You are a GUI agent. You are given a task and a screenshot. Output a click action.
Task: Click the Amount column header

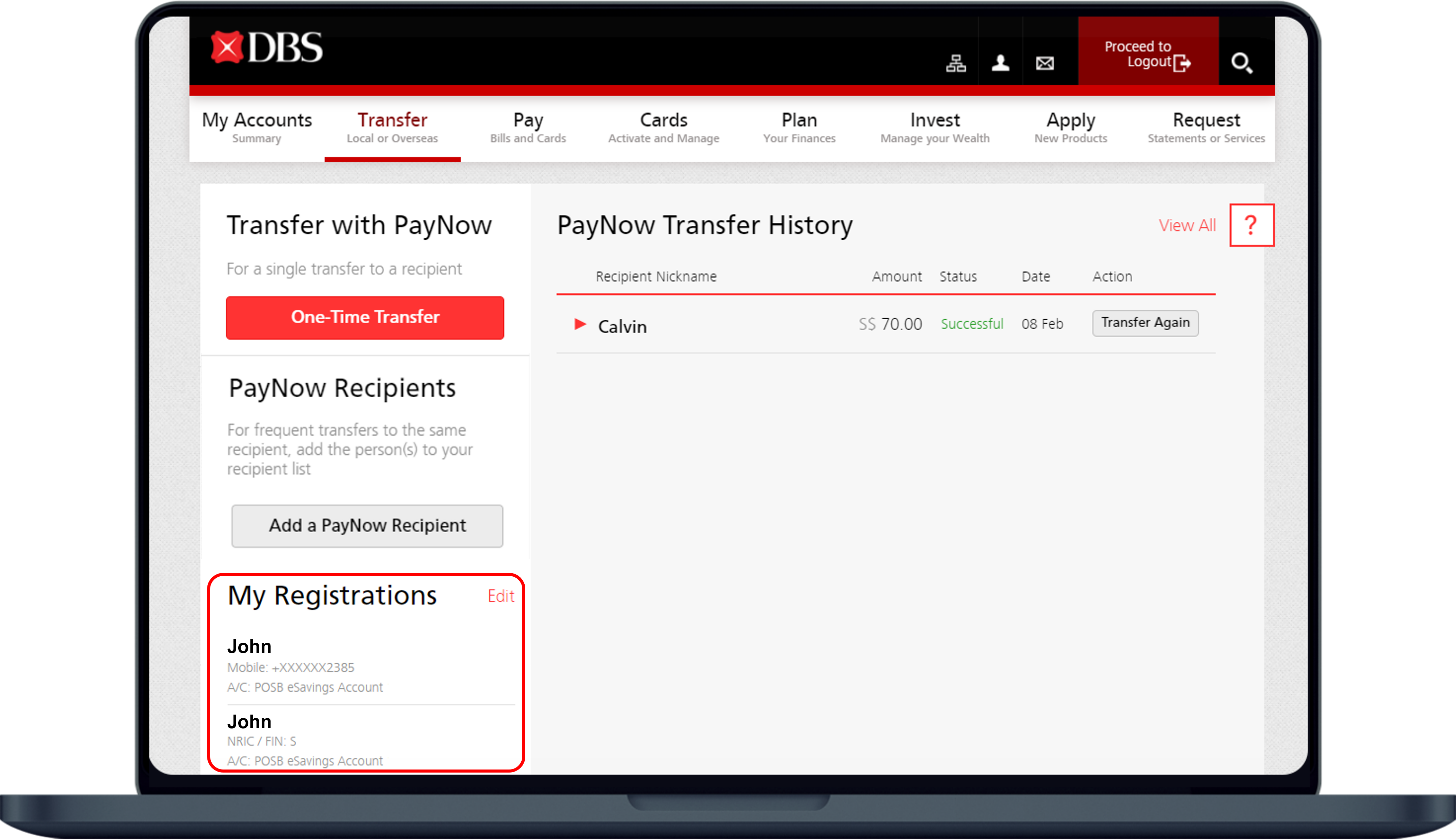point(897,277)
